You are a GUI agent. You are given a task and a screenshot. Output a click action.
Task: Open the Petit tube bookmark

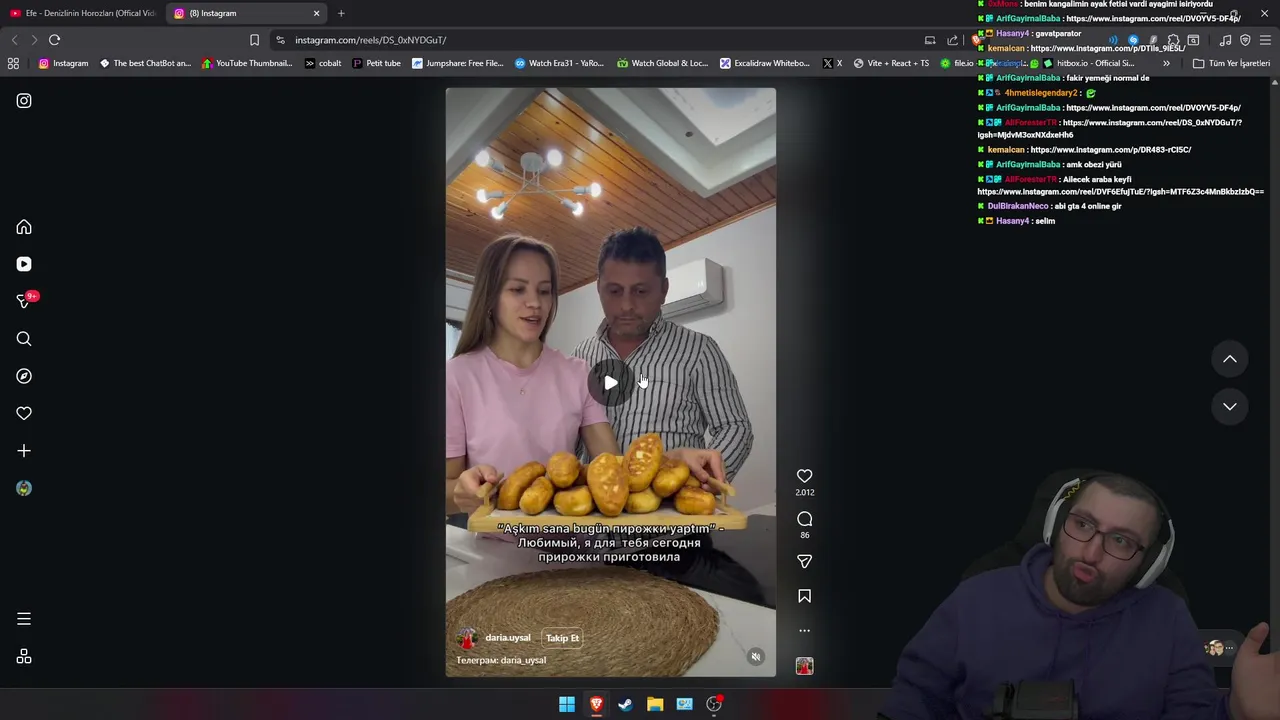coord(377,63)
